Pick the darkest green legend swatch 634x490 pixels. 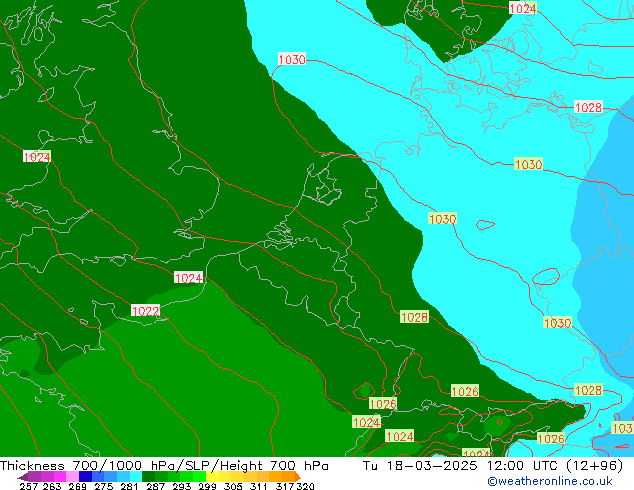tap(148, 476)
